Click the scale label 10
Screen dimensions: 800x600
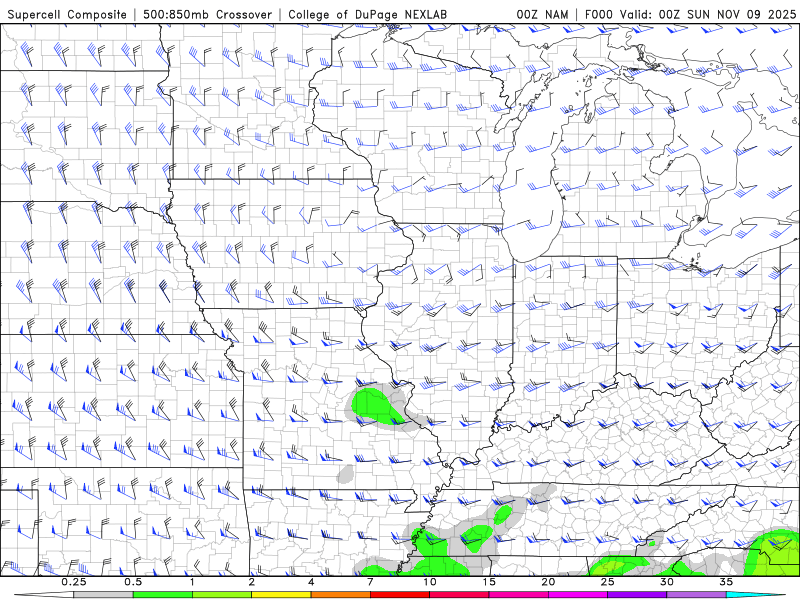click(430, 582)
